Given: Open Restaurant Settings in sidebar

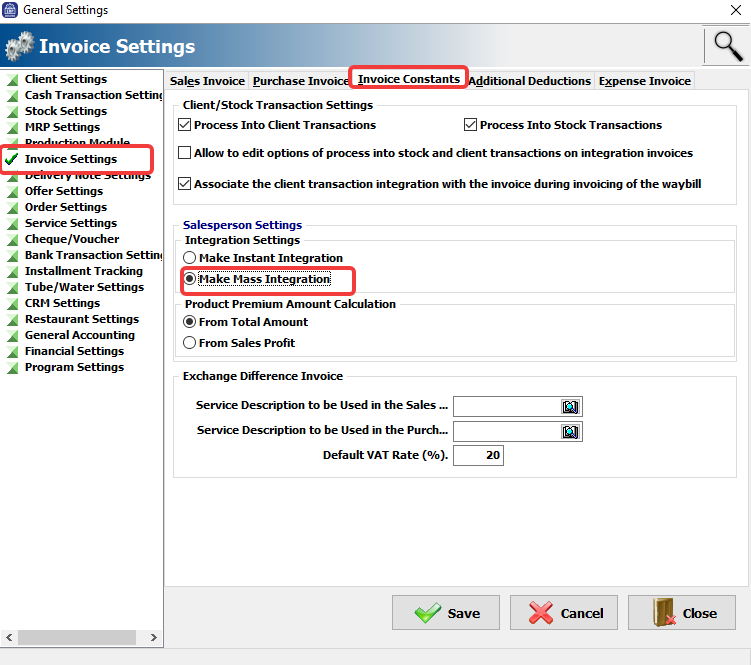Looking at the screenshot, I should 82,319.
